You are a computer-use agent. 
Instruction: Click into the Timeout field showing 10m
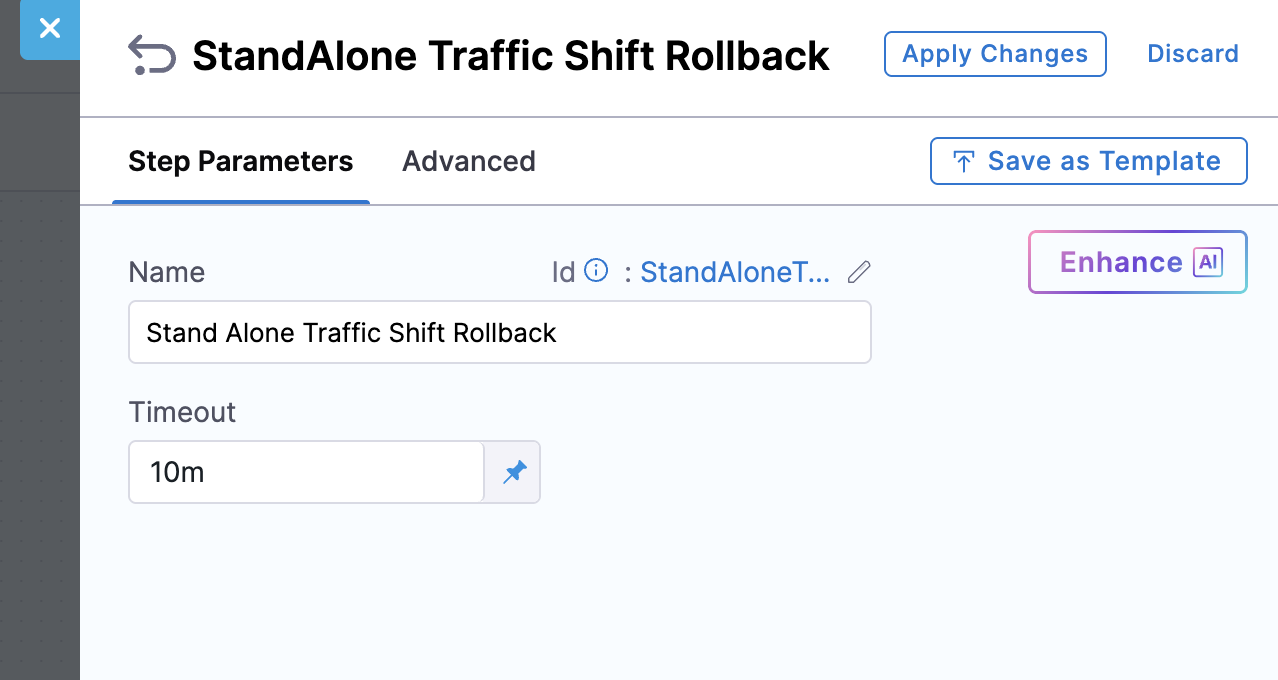point(306,472)
